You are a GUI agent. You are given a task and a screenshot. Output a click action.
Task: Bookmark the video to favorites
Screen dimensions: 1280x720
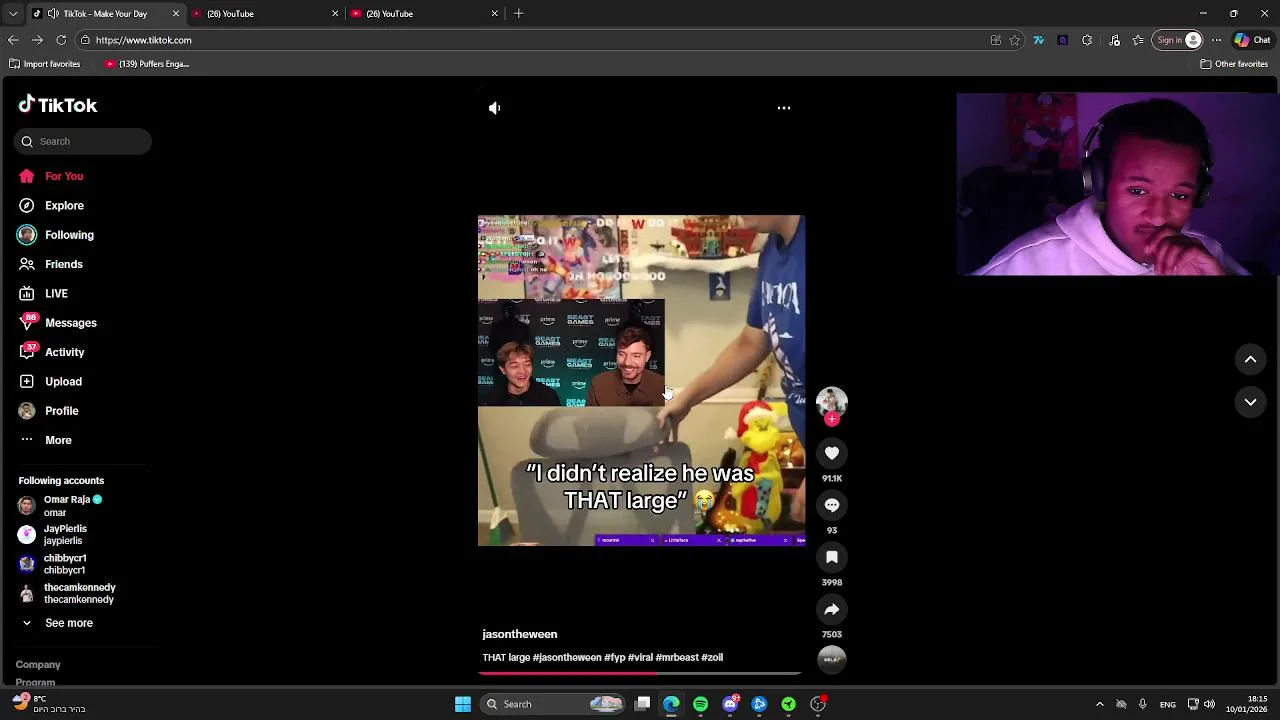832,557
